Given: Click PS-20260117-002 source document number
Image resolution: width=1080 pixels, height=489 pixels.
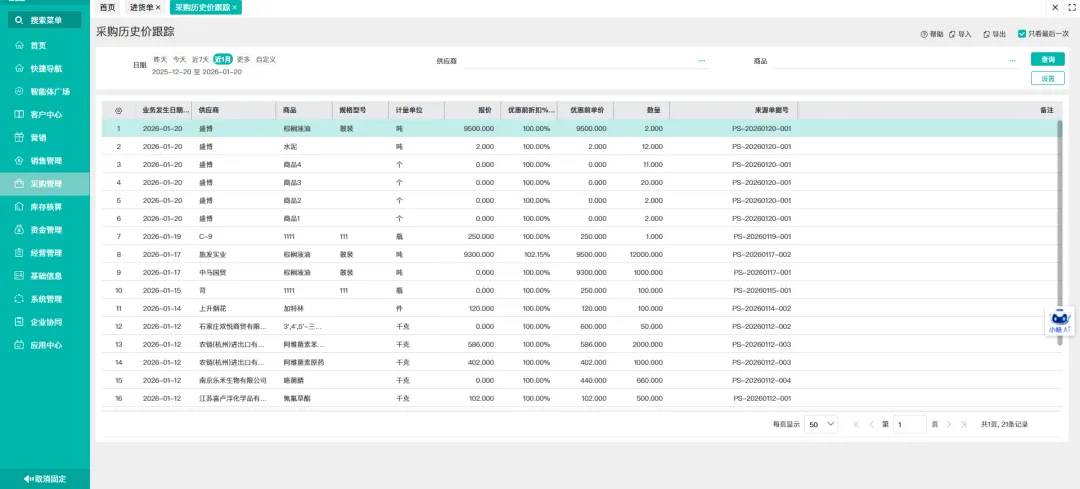Looking at the screenshot, I should tap(761, 254).
